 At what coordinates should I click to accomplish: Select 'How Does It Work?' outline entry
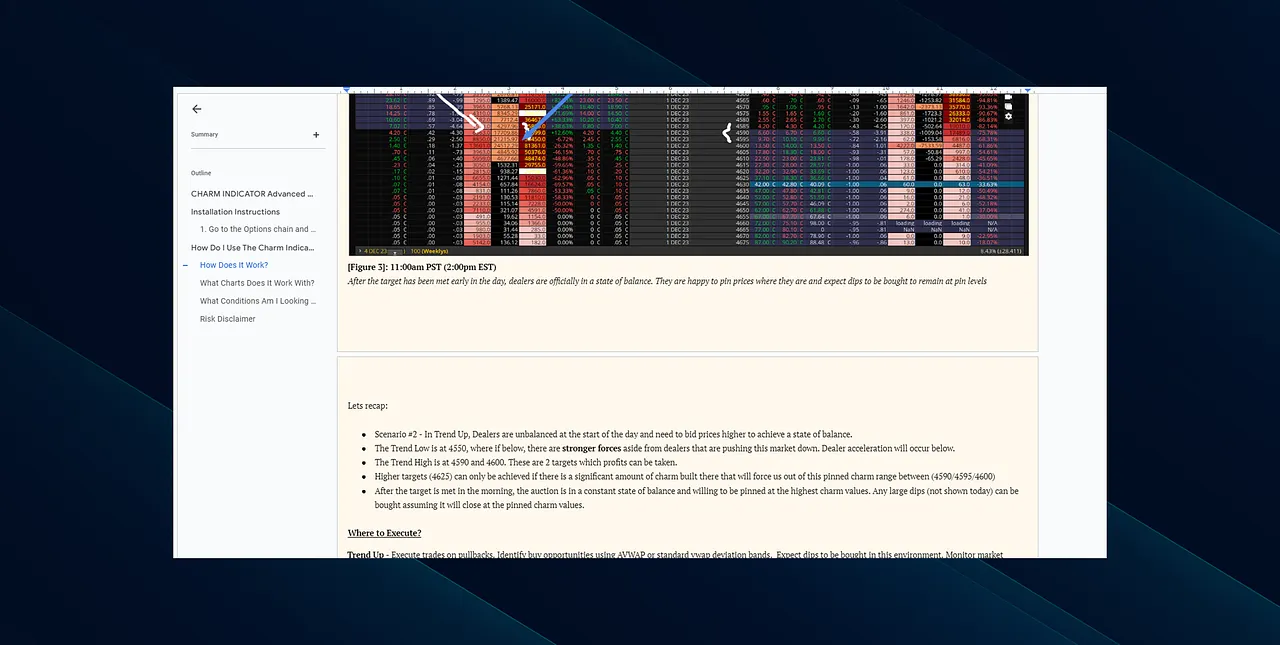(x=234, y=266)
